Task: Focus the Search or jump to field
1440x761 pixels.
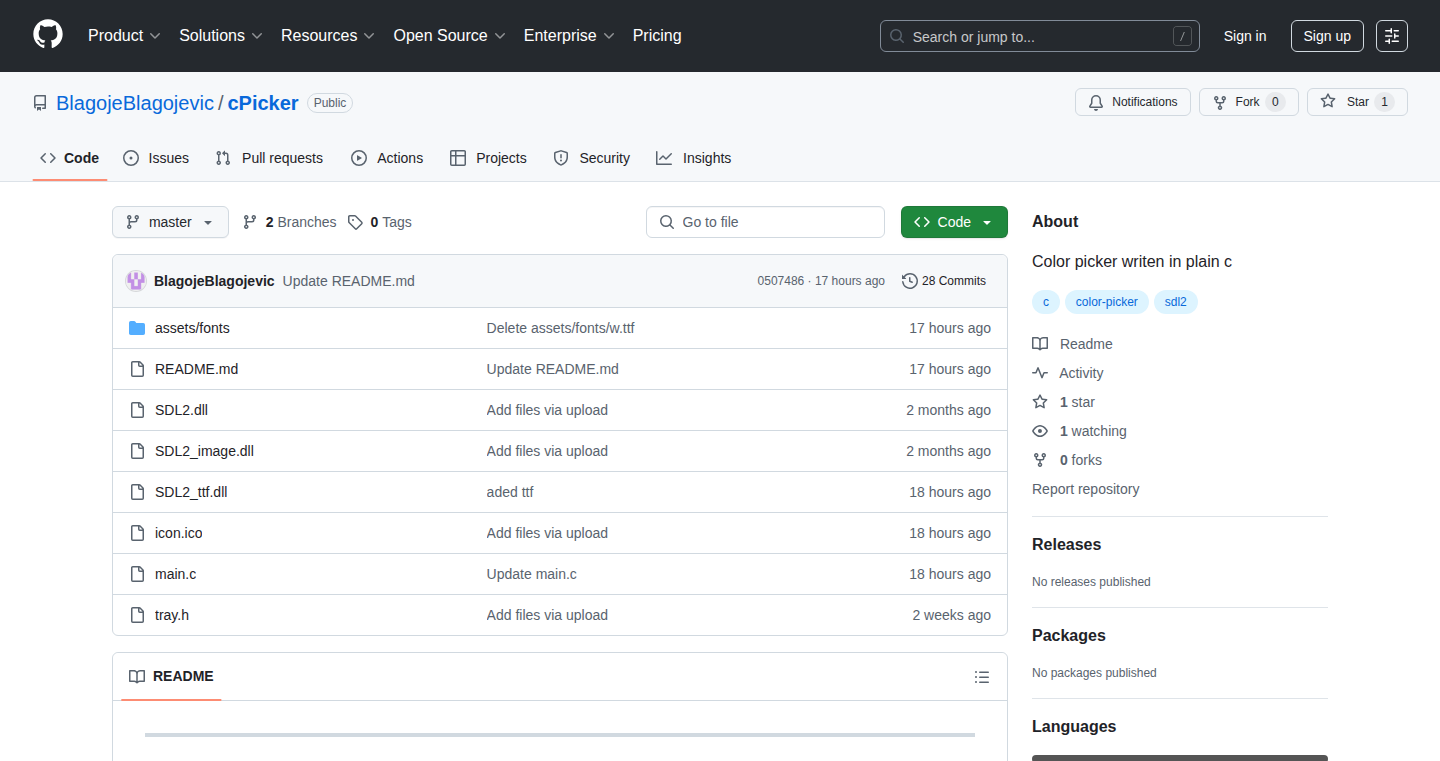Action: coord(1040,36)
